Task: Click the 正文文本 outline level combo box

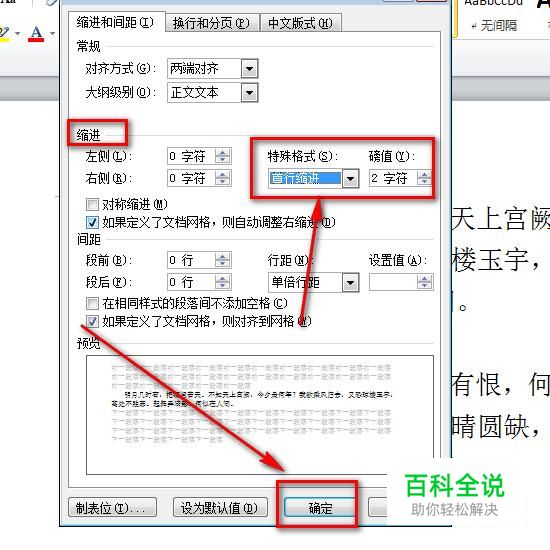Action: [x=213, y=93]
